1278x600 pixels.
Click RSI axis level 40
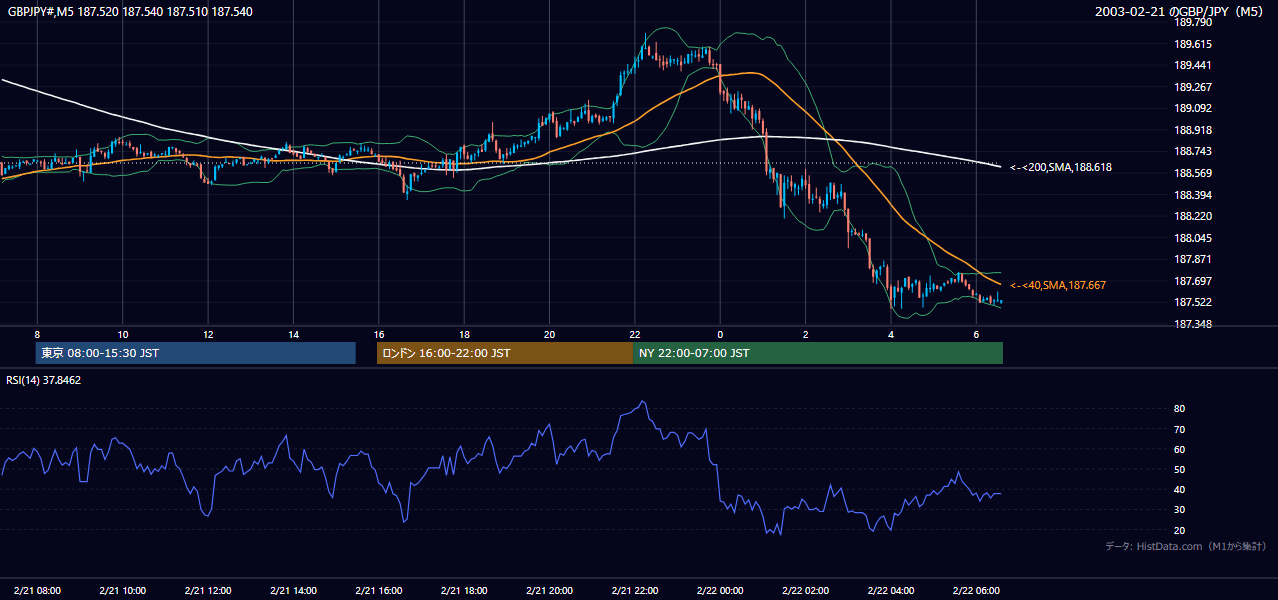click(x=1180, y=489)
